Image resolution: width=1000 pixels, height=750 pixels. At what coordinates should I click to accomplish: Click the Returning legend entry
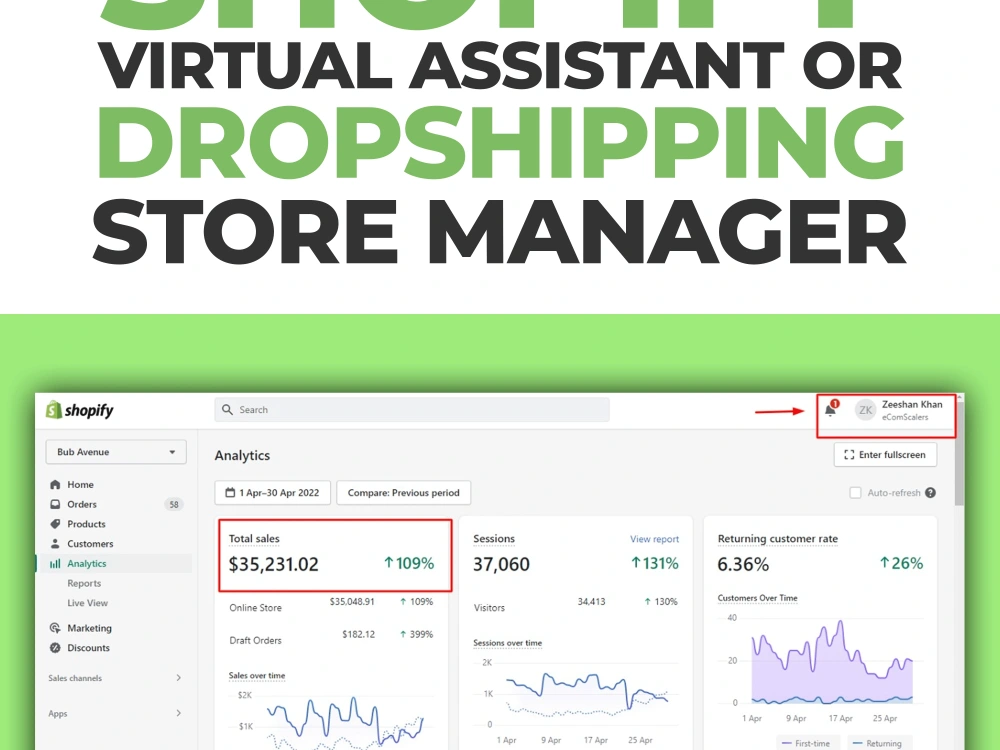pos(878,743)
